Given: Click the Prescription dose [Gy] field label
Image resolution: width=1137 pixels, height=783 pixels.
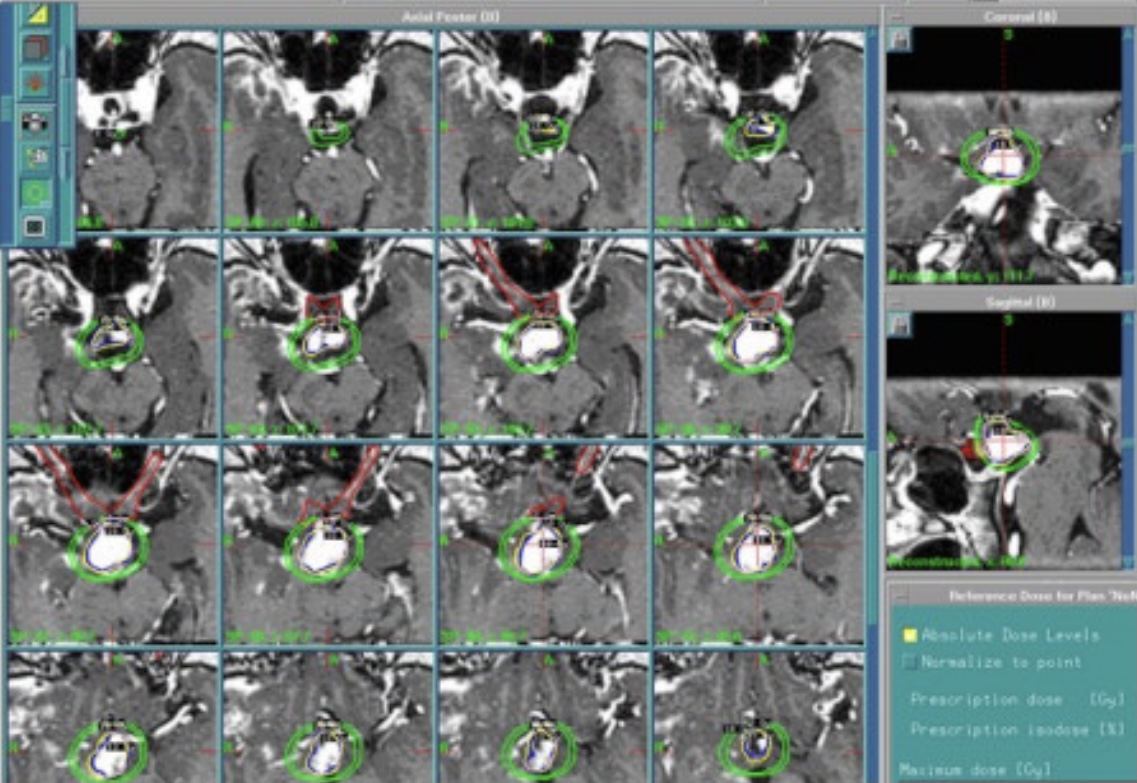Looking at the screenshot, I should pyautogui.click(x=1017, y=699).
